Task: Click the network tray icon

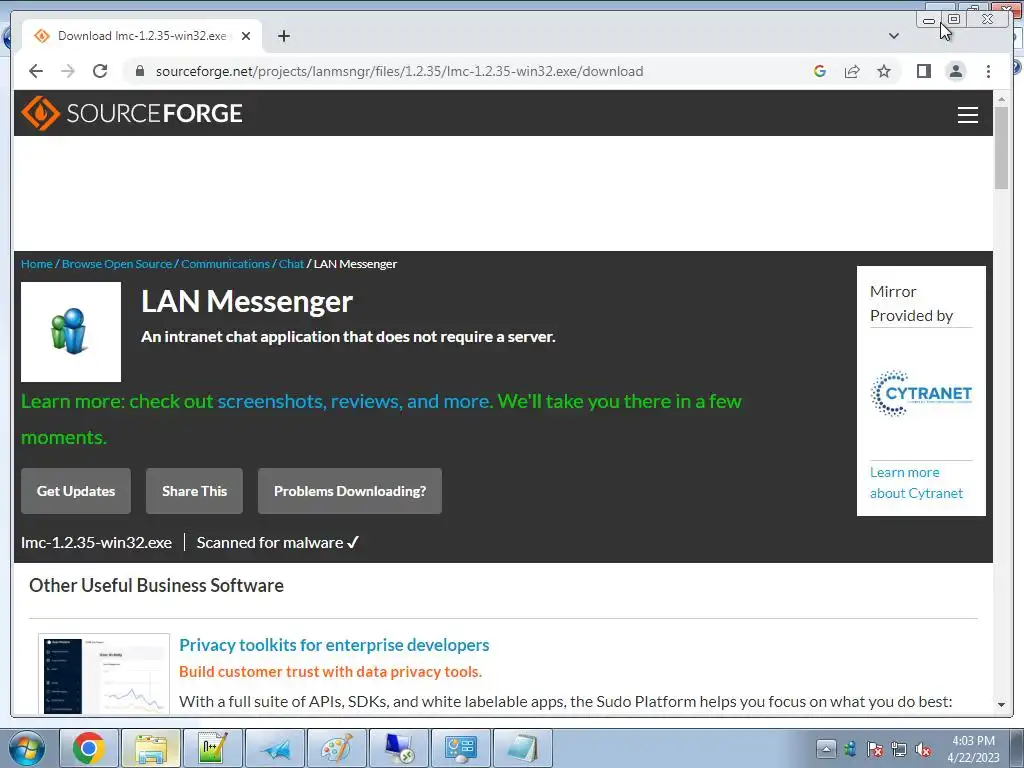Action: pyautogui.click(x=899, y=750)
